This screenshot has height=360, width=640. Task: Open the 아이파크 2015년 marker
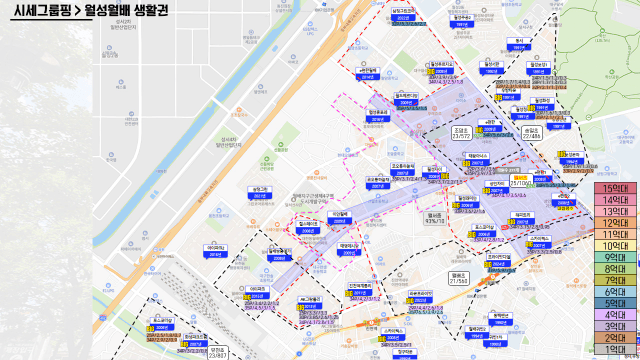[257, 293]
